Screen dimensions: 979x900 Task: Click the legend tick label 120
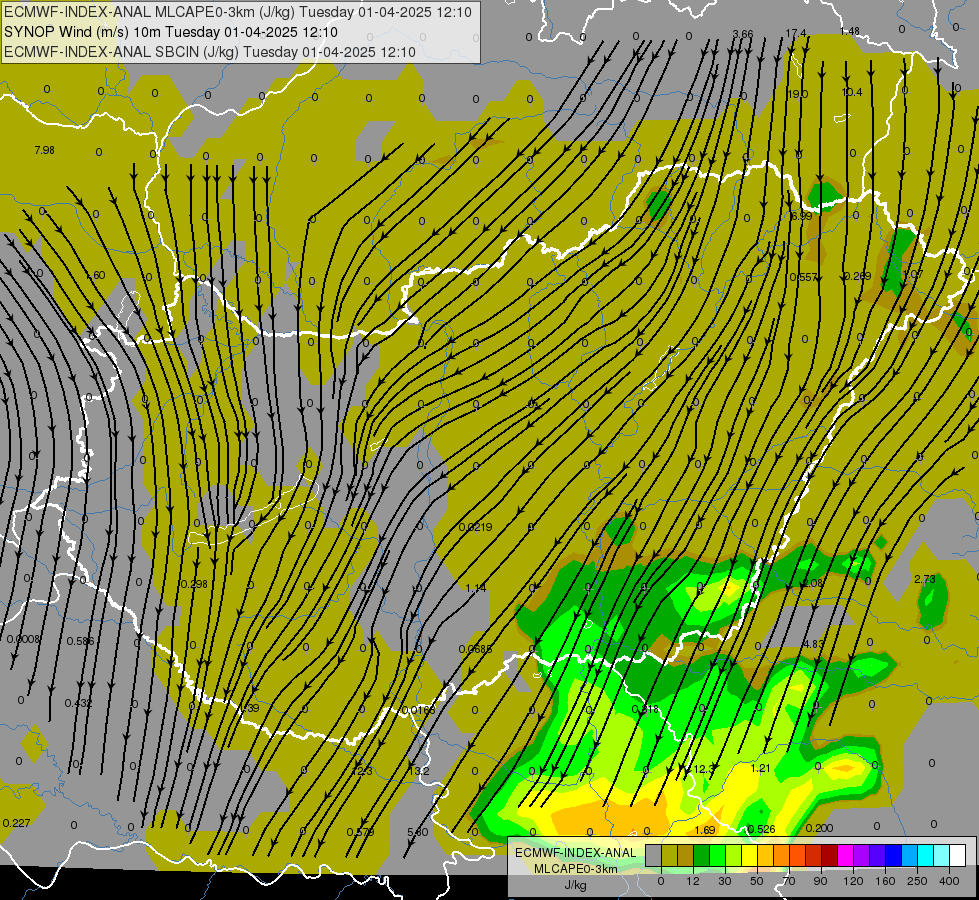pyautogui.click(x=853, y=881)
